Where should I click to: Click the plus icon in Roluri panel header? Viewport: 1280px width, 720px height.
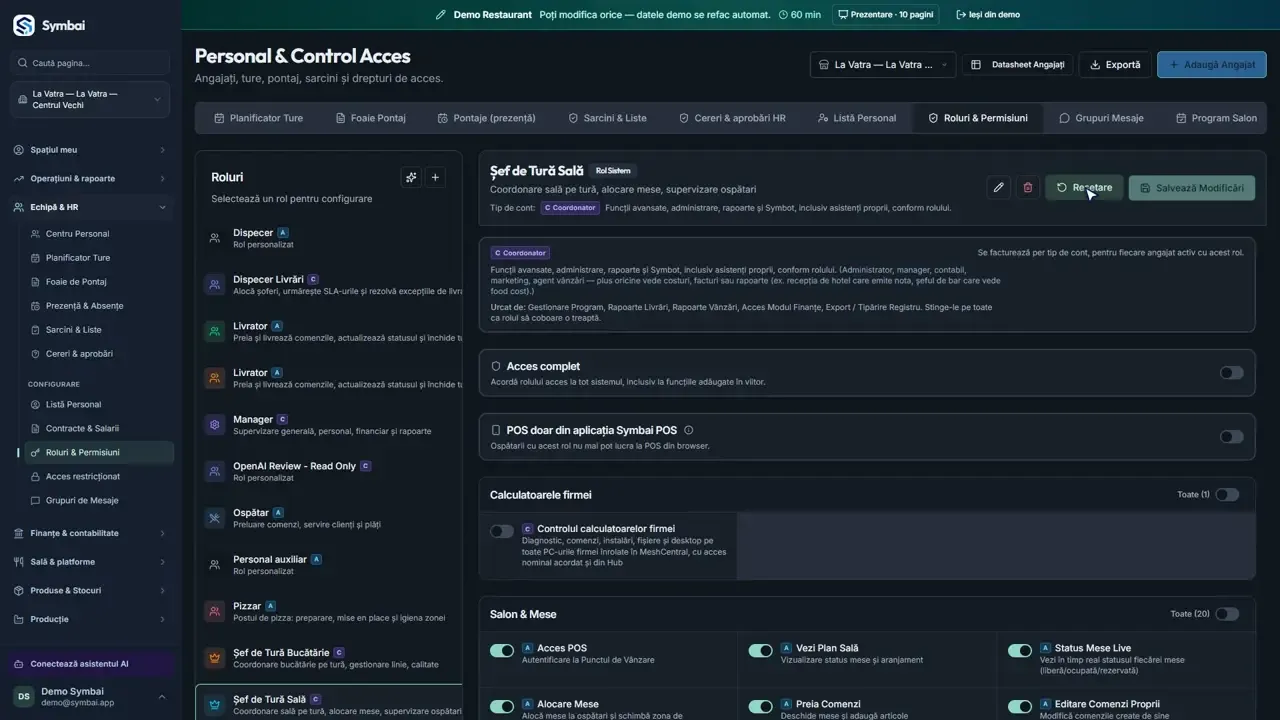click(435, 177)
